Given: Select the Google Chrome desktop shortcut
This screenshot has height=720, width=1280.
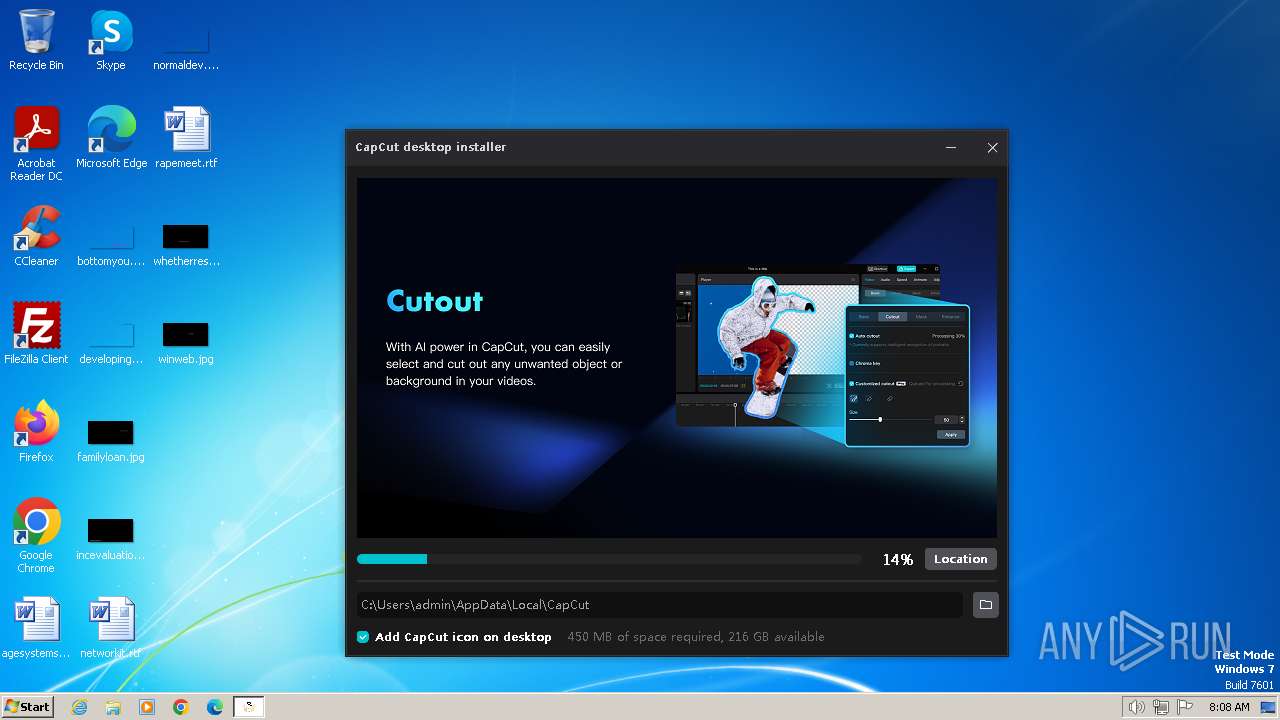Looking at the screenshot, I should coord(36,536).
